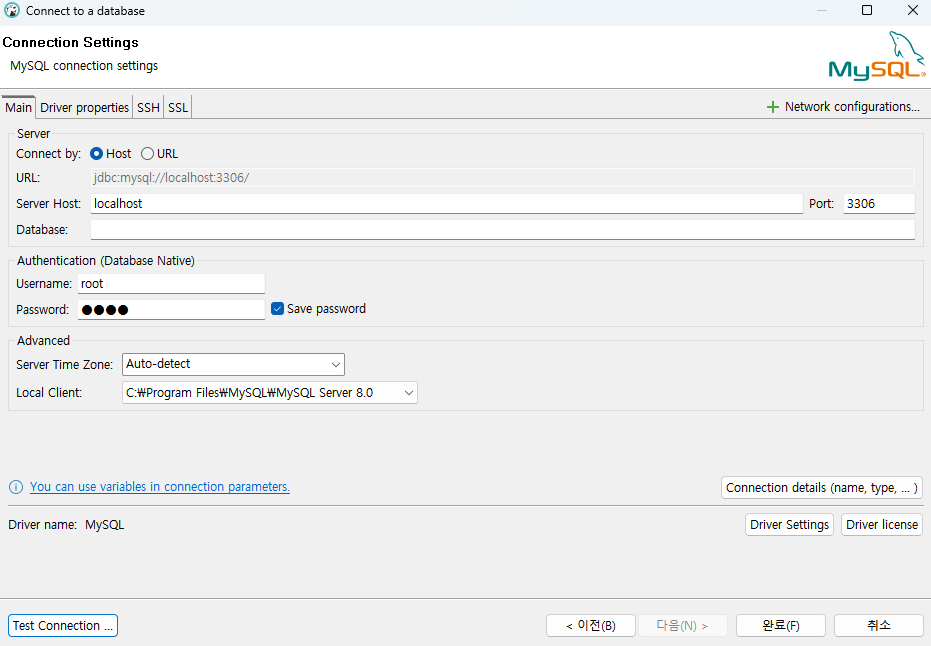Click the 이전(B) back button
This screenshot has width=931, height=646.
coord(591,625)
